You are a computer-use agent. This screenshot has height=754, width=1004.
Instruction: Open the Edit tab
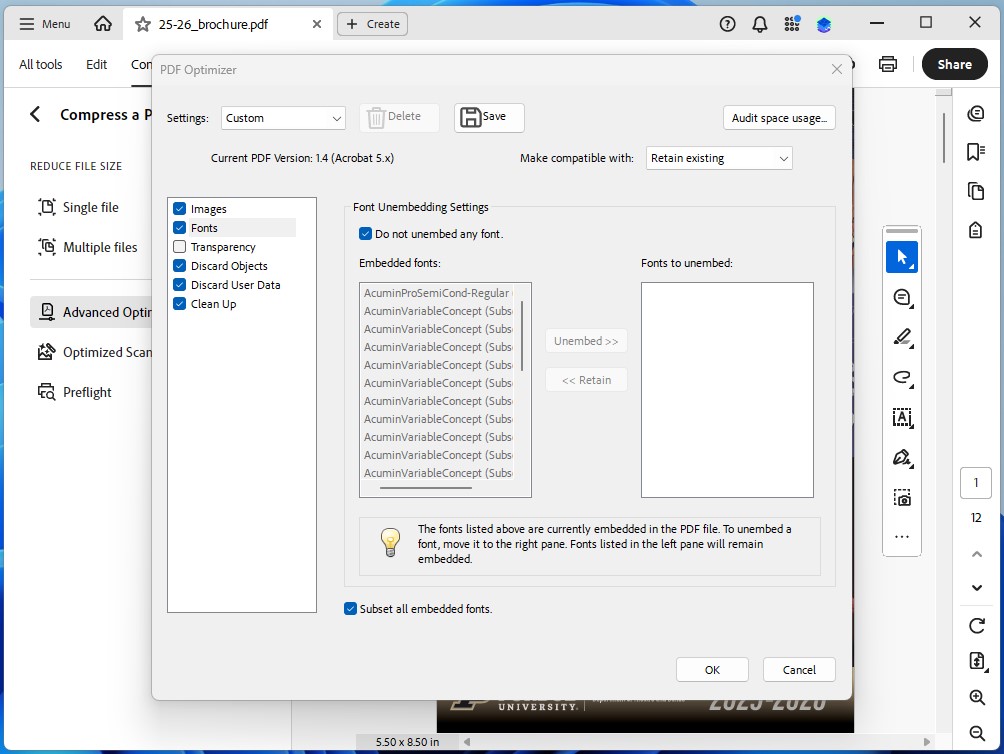pyautogui.click(x=96, y=64)
